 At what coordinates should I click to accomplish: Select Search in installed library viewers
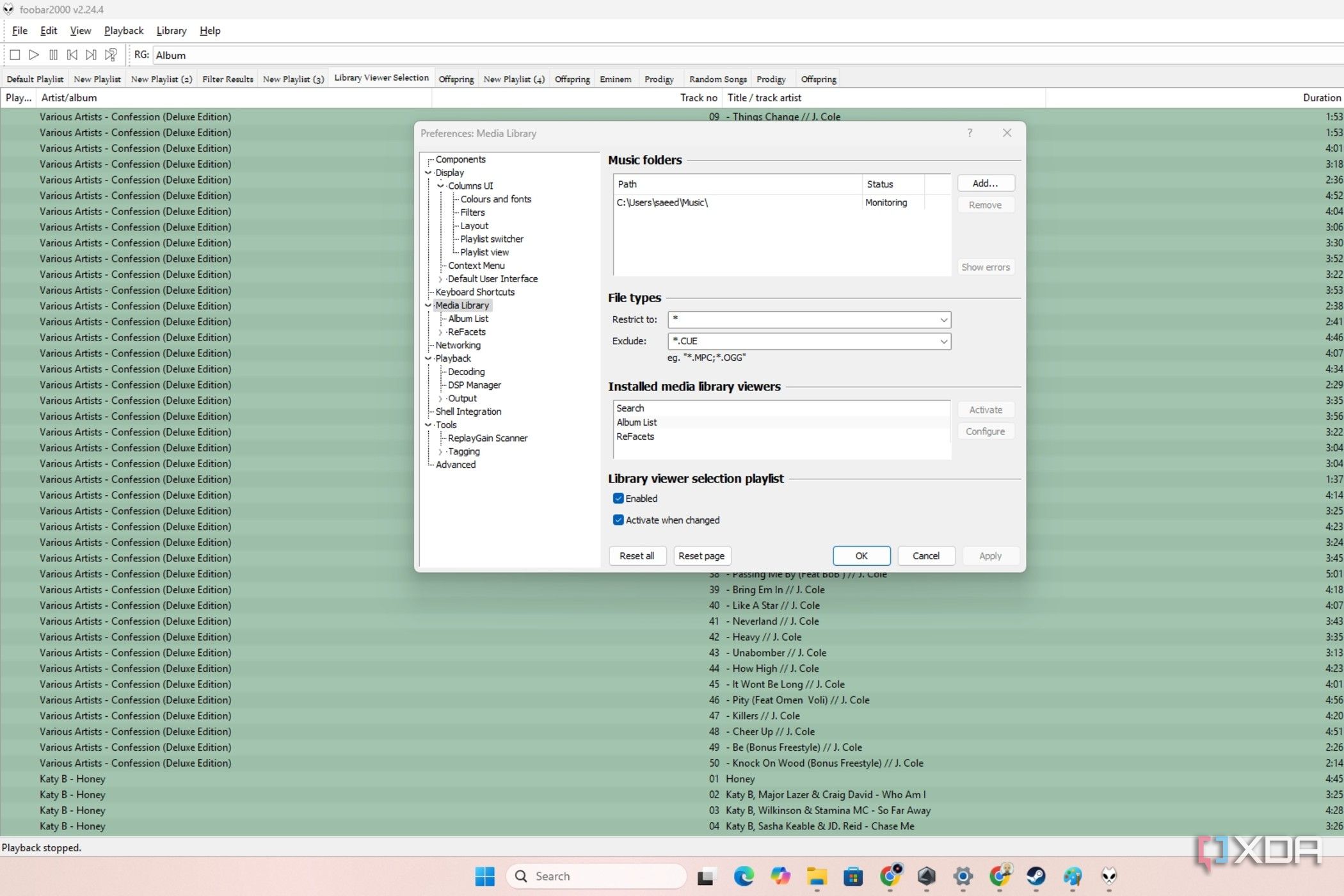[x=781, y=408]
